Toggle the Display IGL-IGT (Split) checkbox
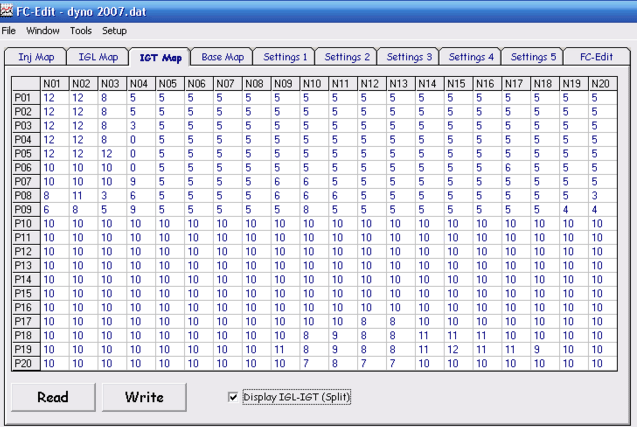 point(233,397)
